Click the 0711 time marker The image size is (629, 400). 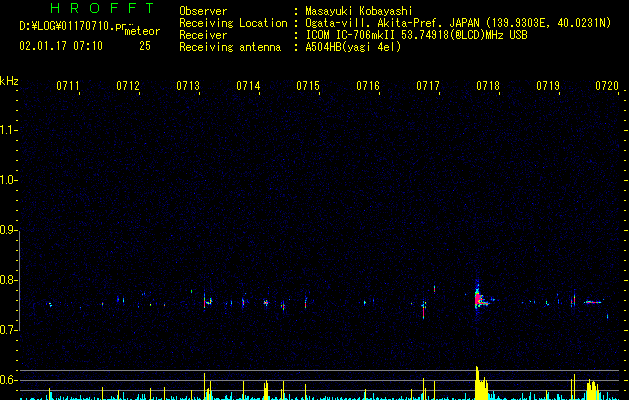pos(68,86)
